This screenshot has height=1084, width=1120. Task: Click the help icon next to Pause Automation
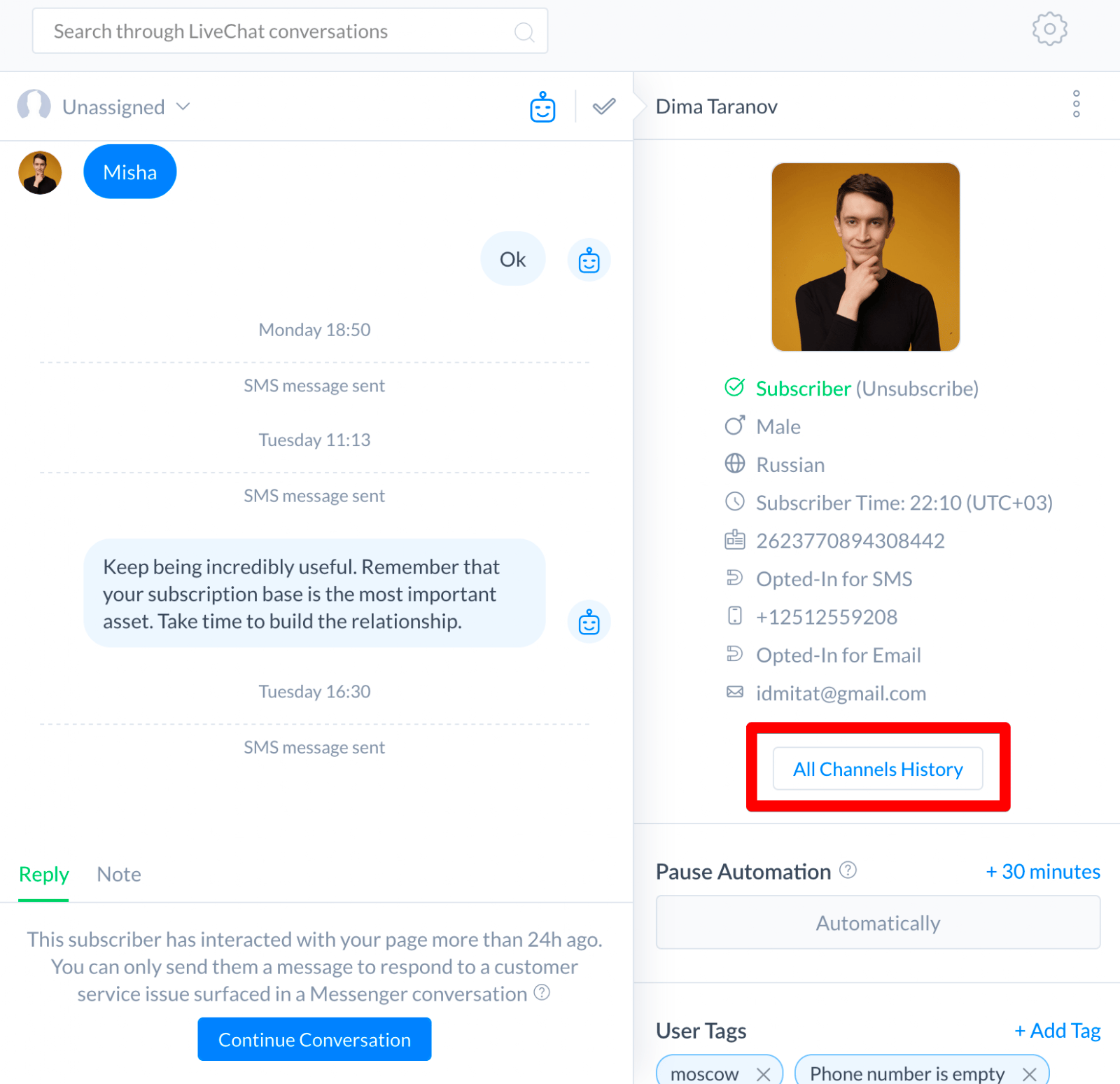848,870
